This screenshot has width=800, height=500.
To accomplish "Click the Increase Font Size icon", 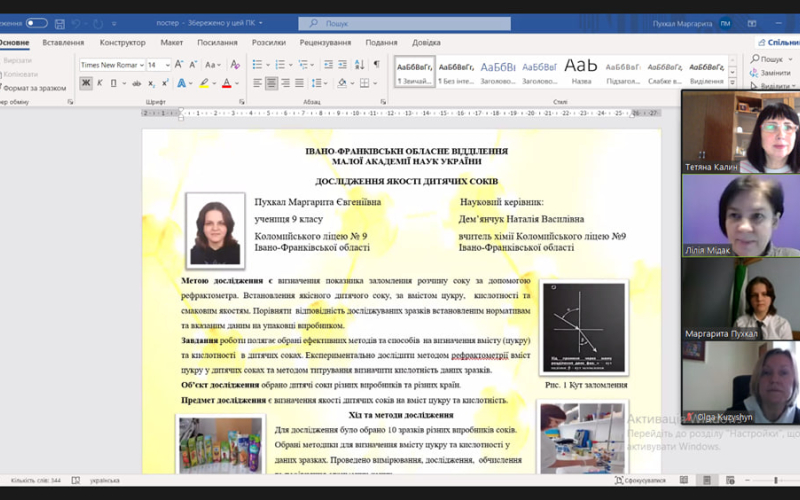I will [179, 64].
